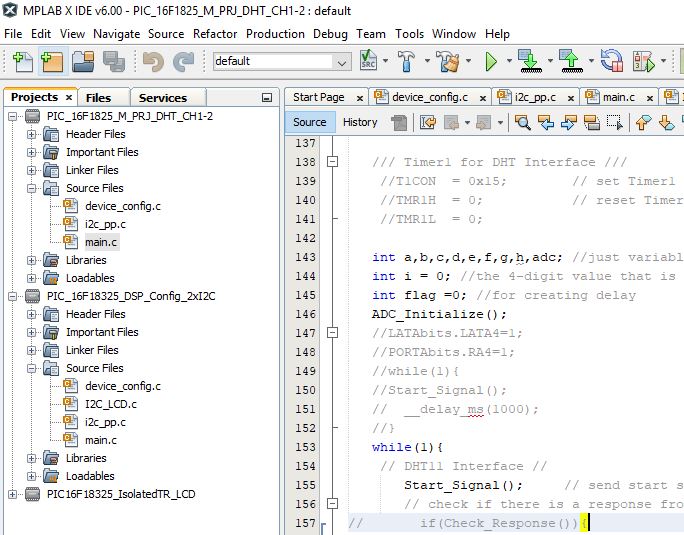Image resolution: width=684 pixels, height=535 pixels.
Task: Switch to the i2c_pp.c editor tab
Action: coord(535,97)
